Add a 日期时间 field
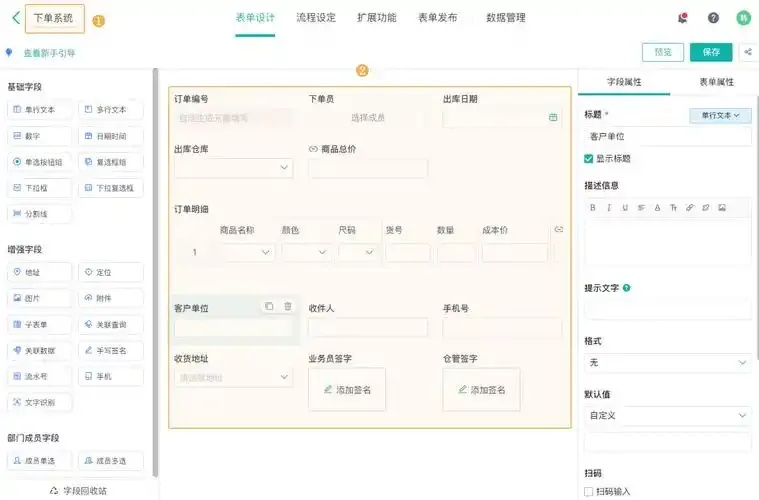Image resolution: width=759 pixels, height=500 pixels. pyautogui.click(x=111, y=136)
